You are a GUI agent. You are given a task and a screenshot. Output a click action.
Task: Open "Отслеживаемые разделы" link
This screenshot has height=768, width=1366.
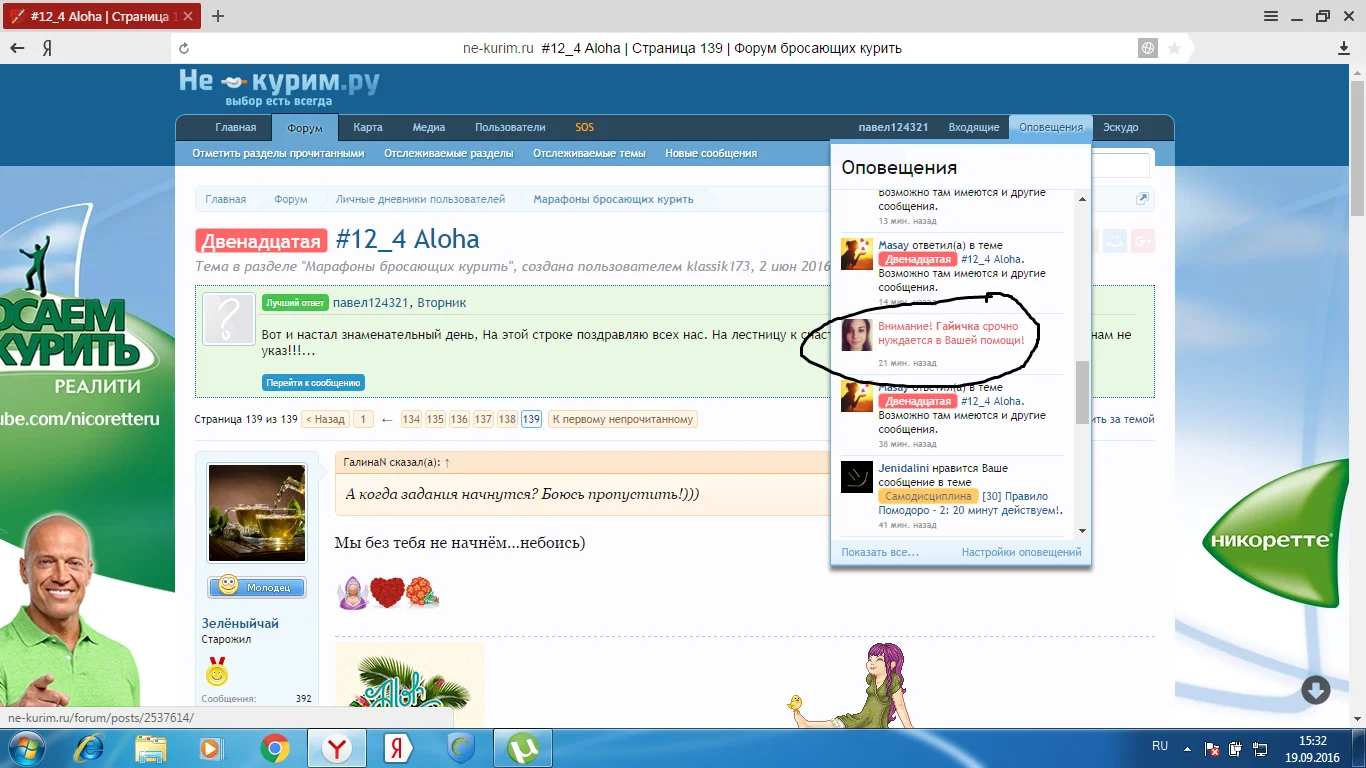(449, 154)
